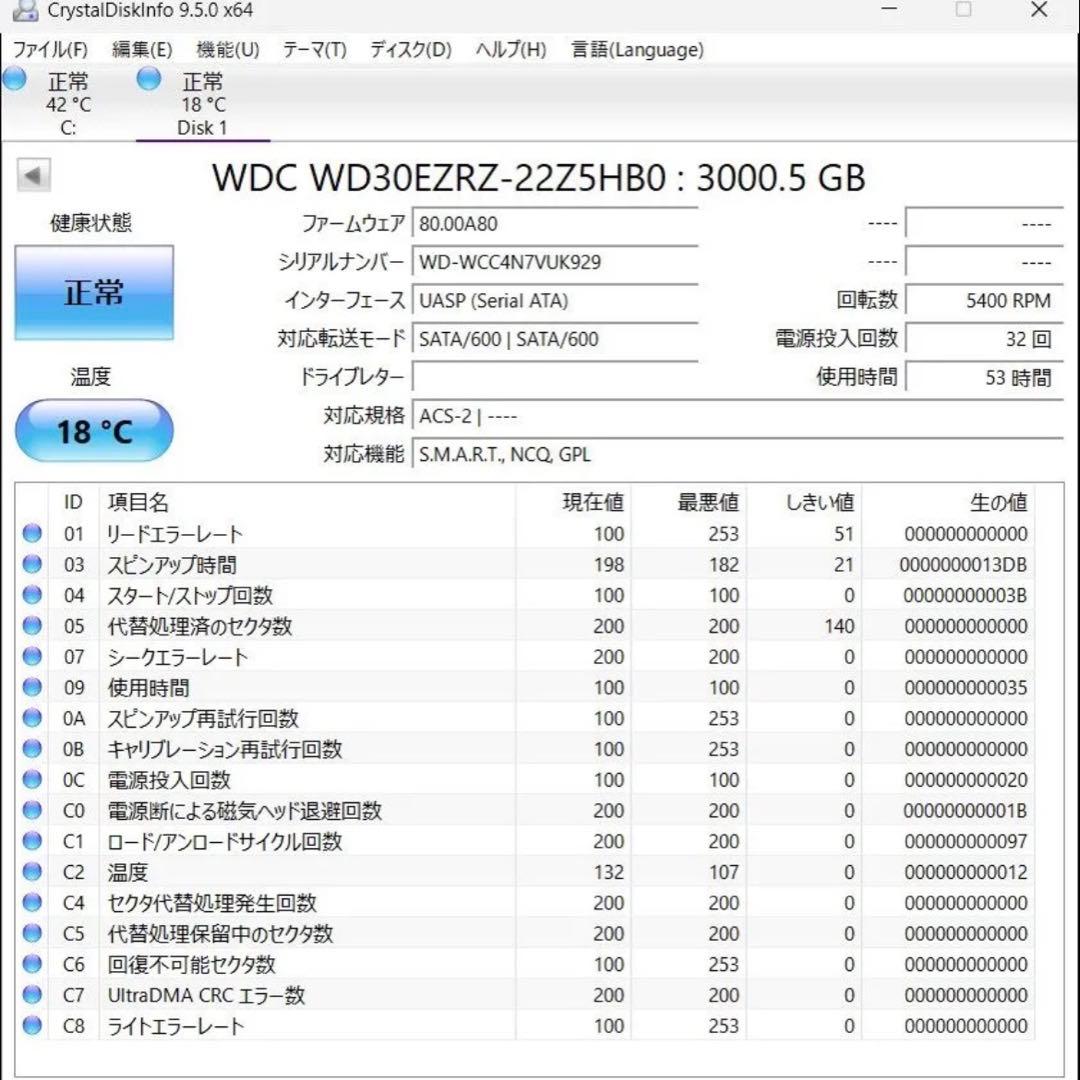Click the blue dot for 代替処理済のセクタ数

pyautogui.click(x=31, y=626)
